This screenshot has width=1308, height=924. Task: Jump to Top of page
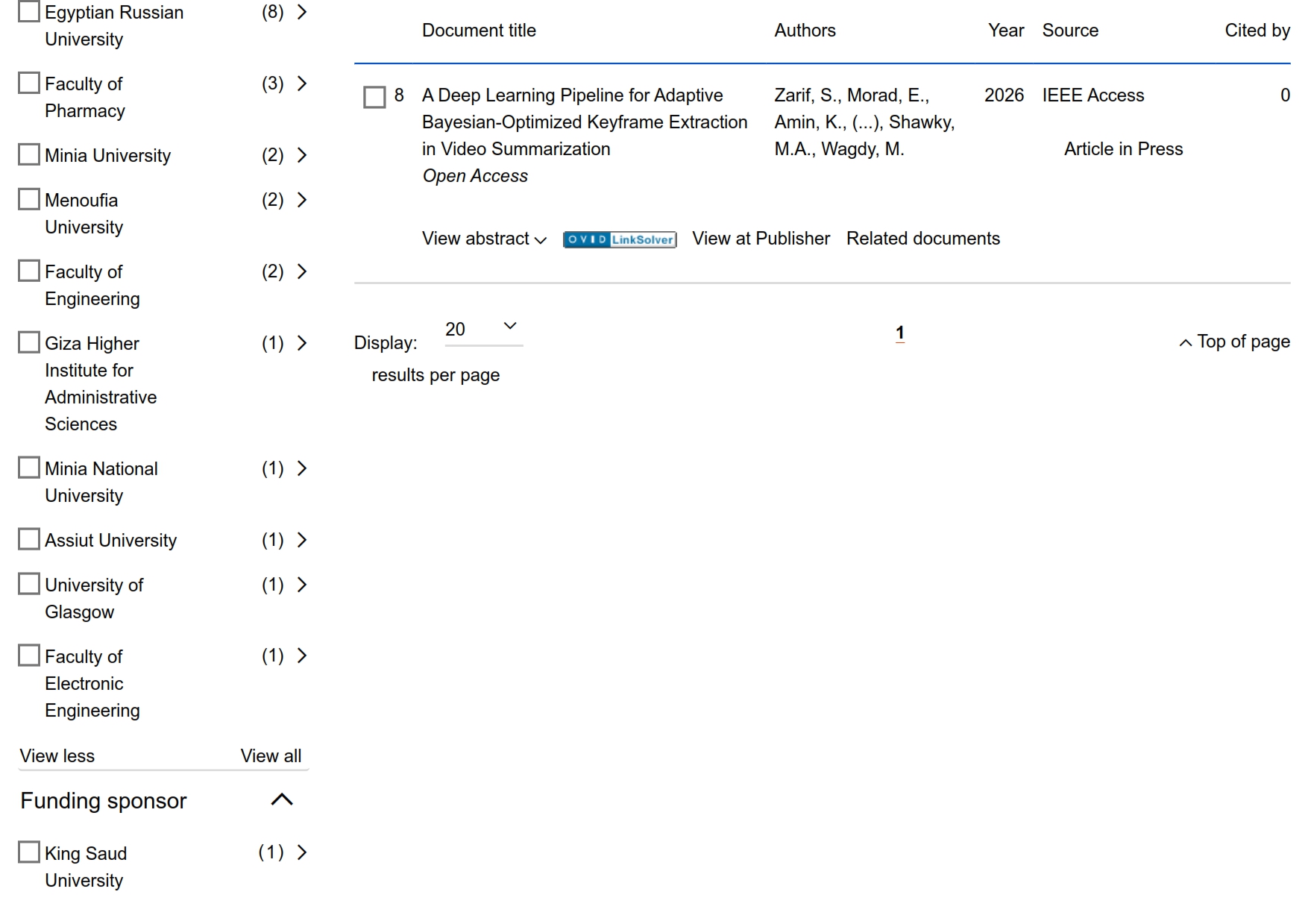(1235, 342)
